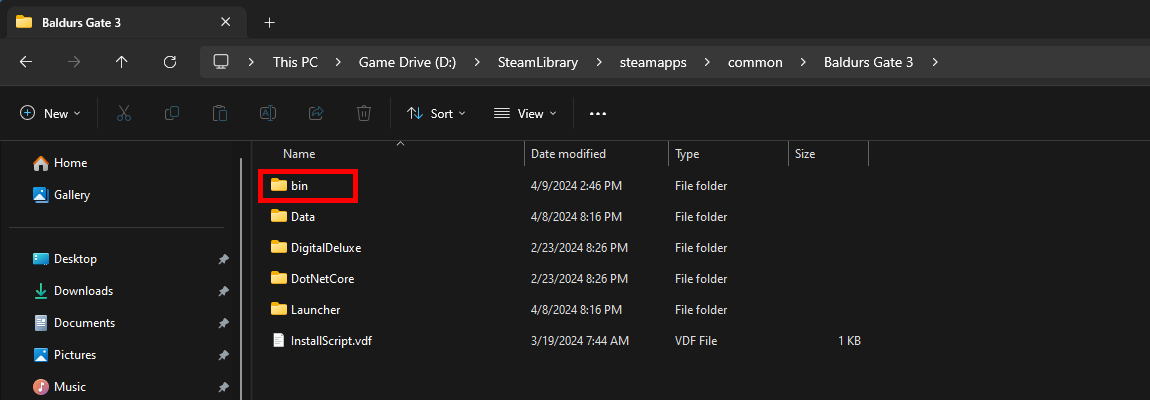The width and height of the screenshot is (1150, 400).
Task: Refresh the current folder view
Action: tap(169, 62)
